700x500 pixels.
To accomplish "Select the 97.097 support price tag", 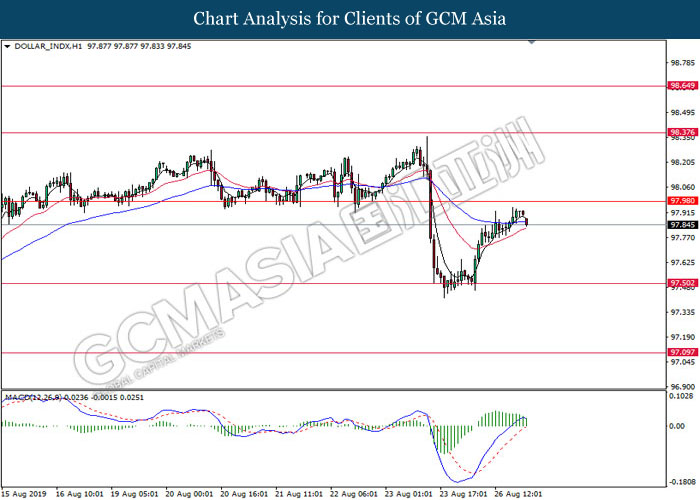I will [x=682, y=352].
